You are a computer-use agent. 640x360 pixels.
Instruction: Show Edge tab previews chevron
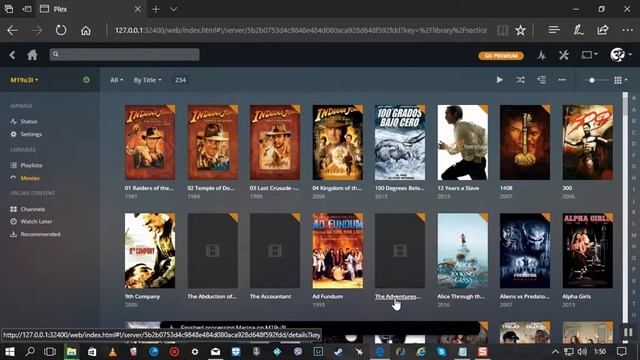coord(173,9)
